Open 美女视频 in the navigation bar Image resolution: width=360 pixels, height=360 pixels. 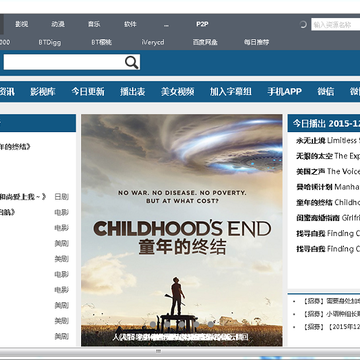tap(178, 92)
